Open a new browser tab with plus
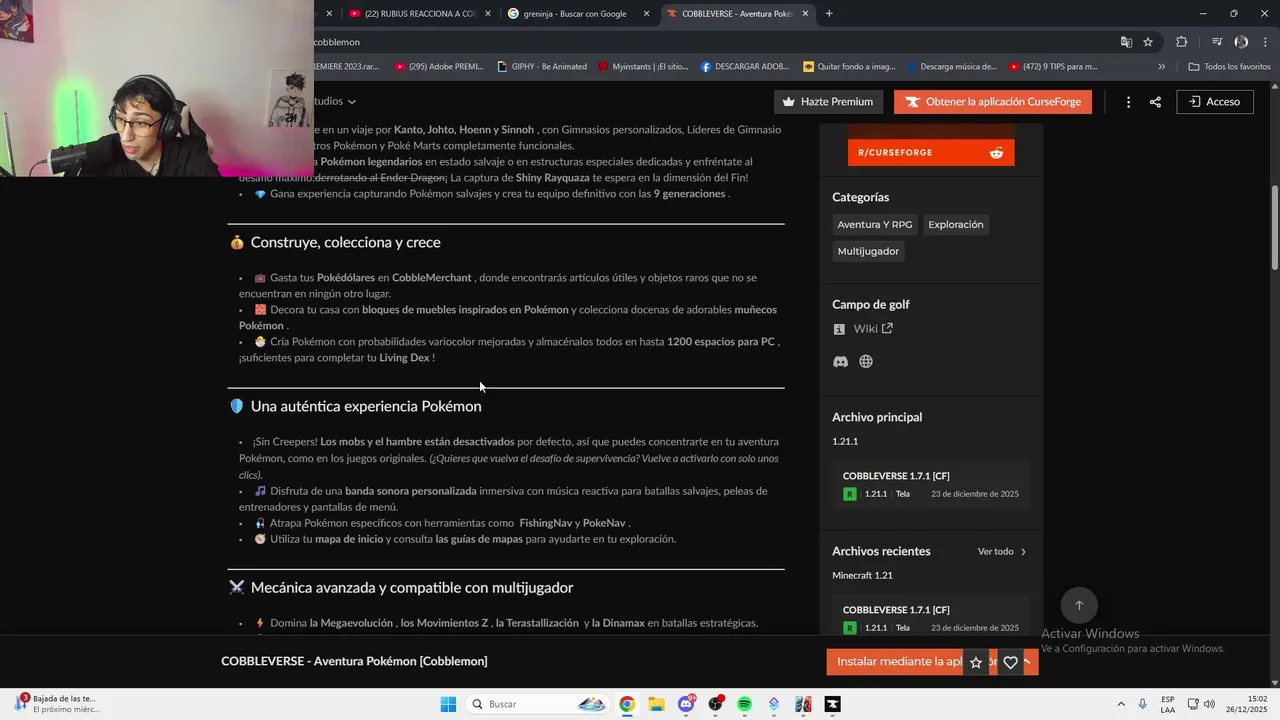 829,13
